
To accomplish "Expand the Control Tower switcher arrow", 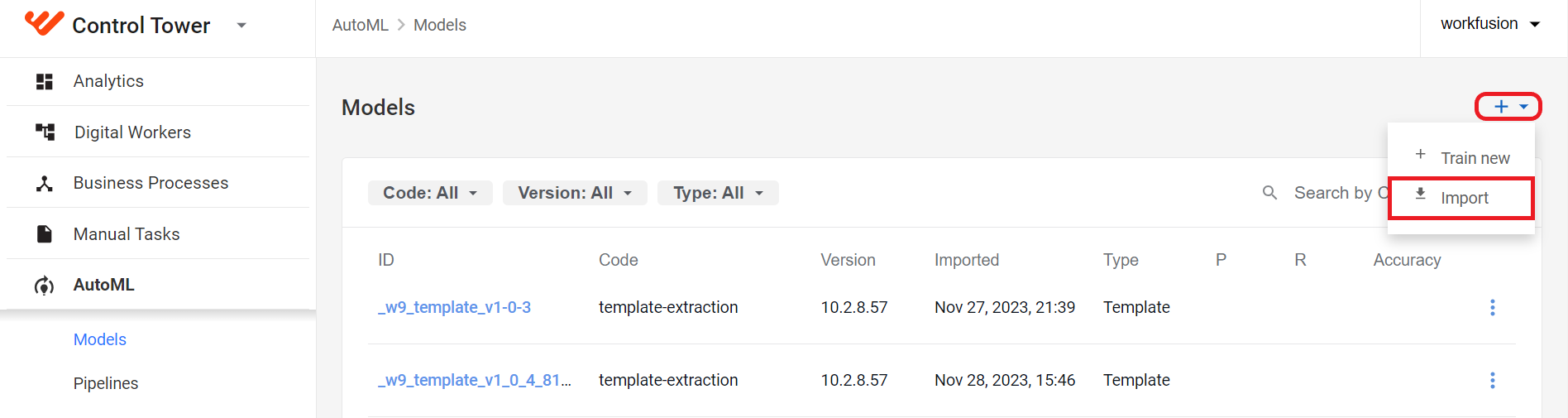I will coord(241,26).
